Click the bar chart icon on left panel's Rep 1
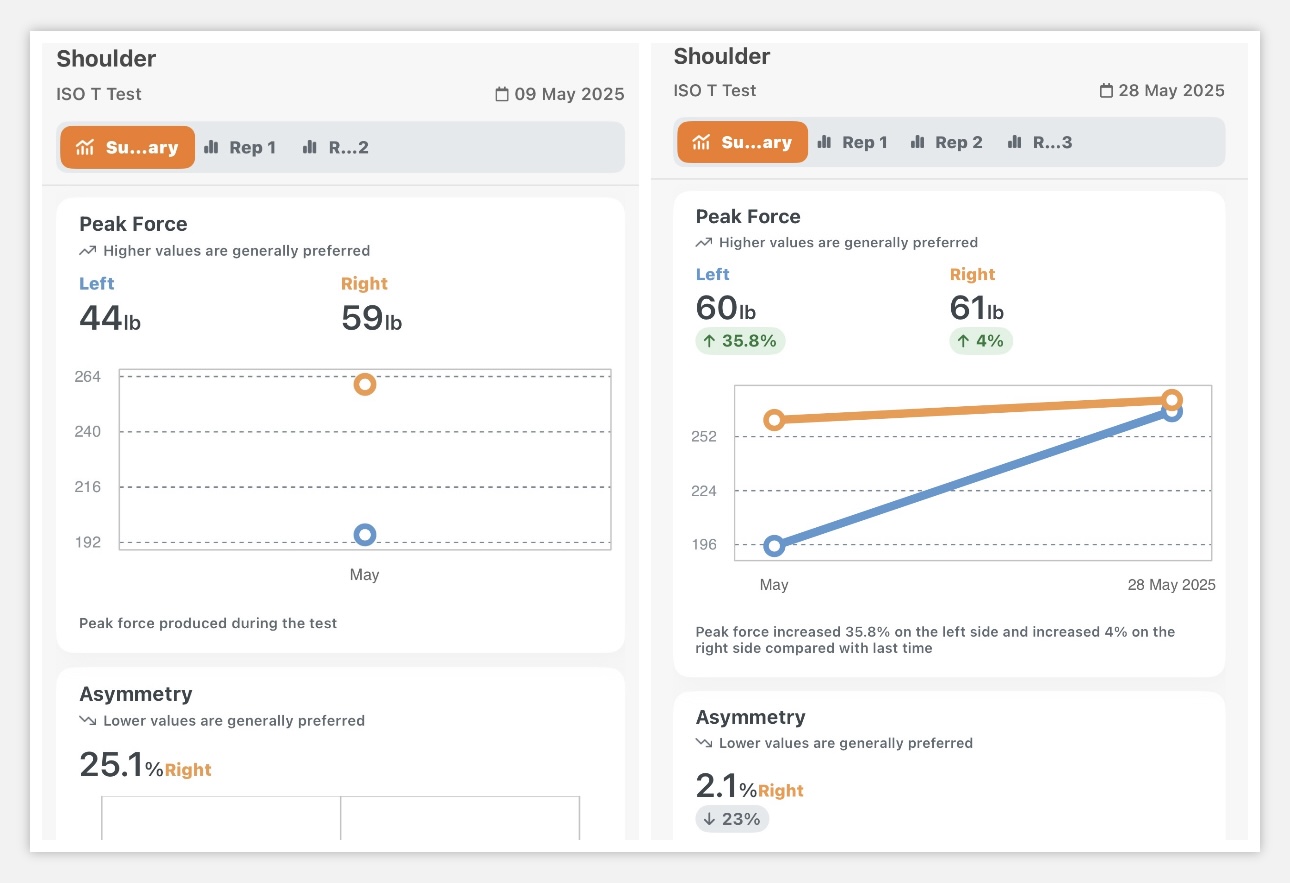Screen dimensions: 1290x883 [x=212, y=147]
